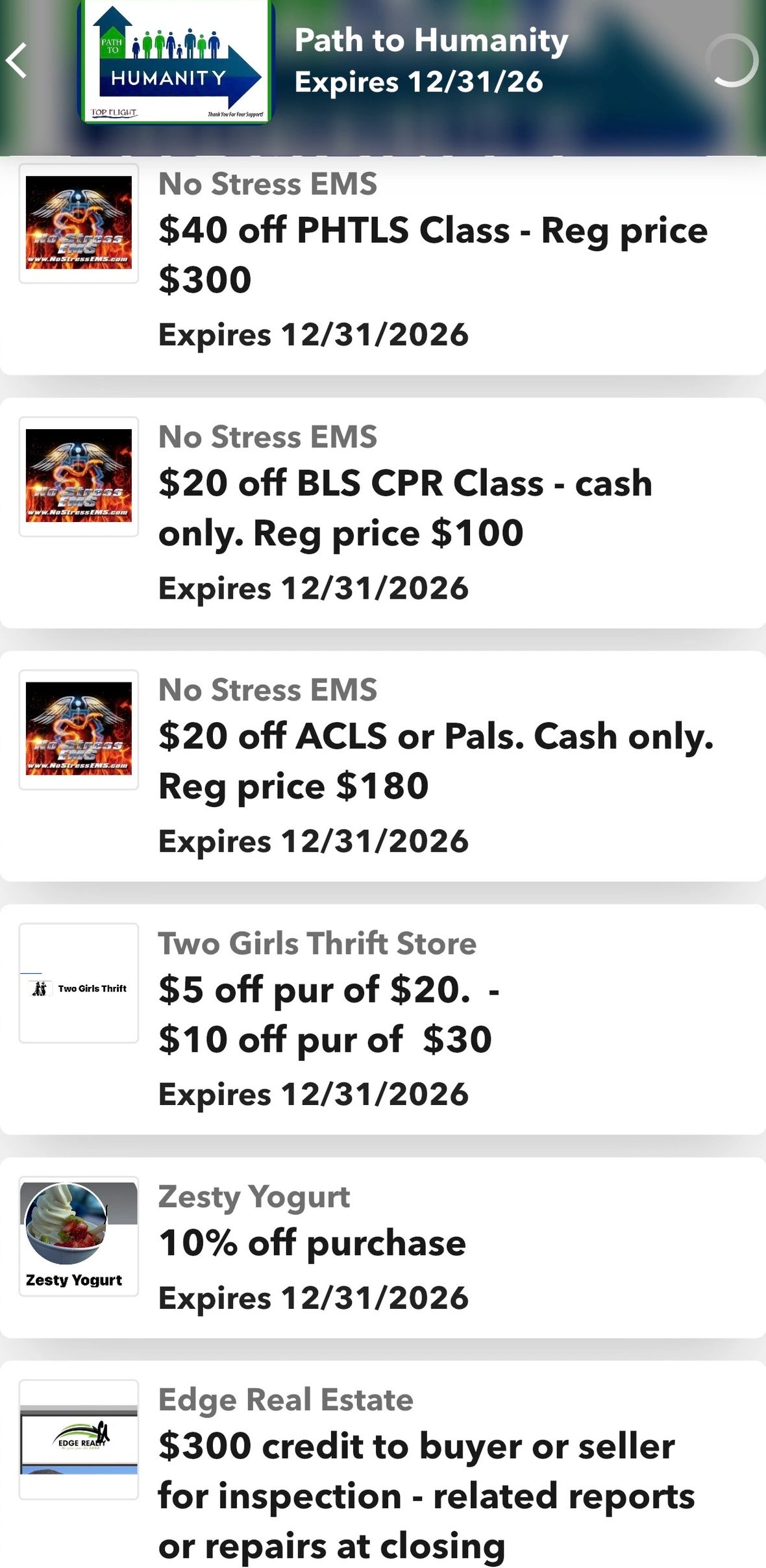This screenshot has width=766, height=1568.
Task: Tap the header Expires 12/31/26 text
Action: click(x=418, y=82)
